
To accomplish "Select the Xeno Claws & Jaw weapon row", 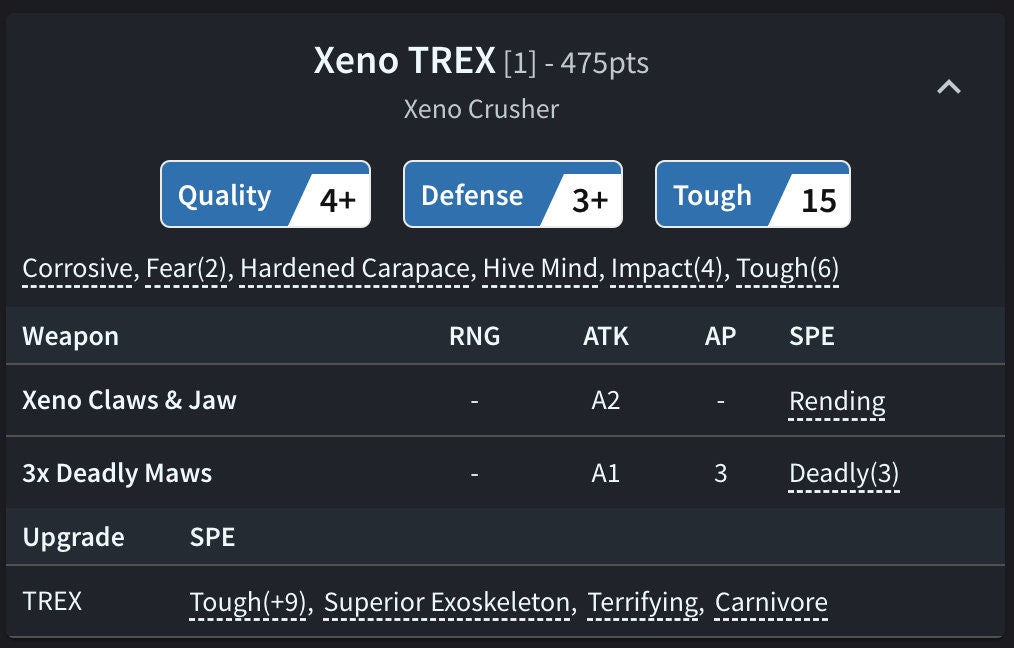I will pyautogui.click(x=129, y=401).
